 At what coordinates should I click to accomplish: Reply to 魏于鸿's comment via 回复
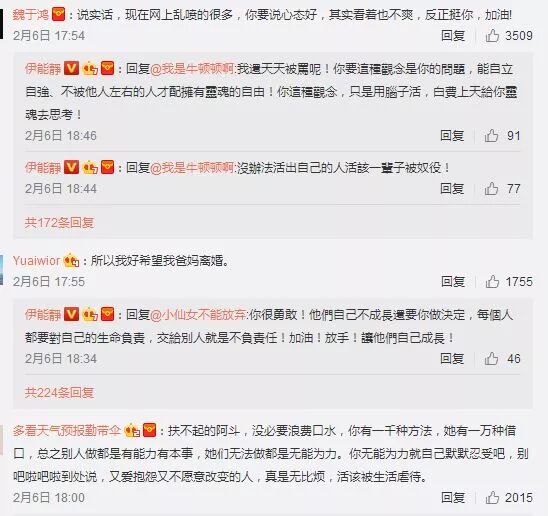click(x=453, y=35)
